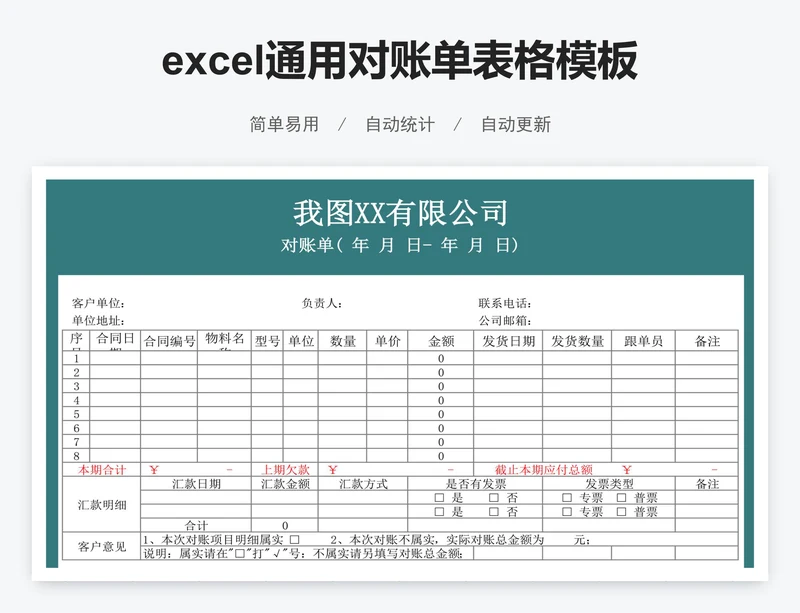Click the 自动统计 tagline
800x613 pixels.
pos(400,124)
